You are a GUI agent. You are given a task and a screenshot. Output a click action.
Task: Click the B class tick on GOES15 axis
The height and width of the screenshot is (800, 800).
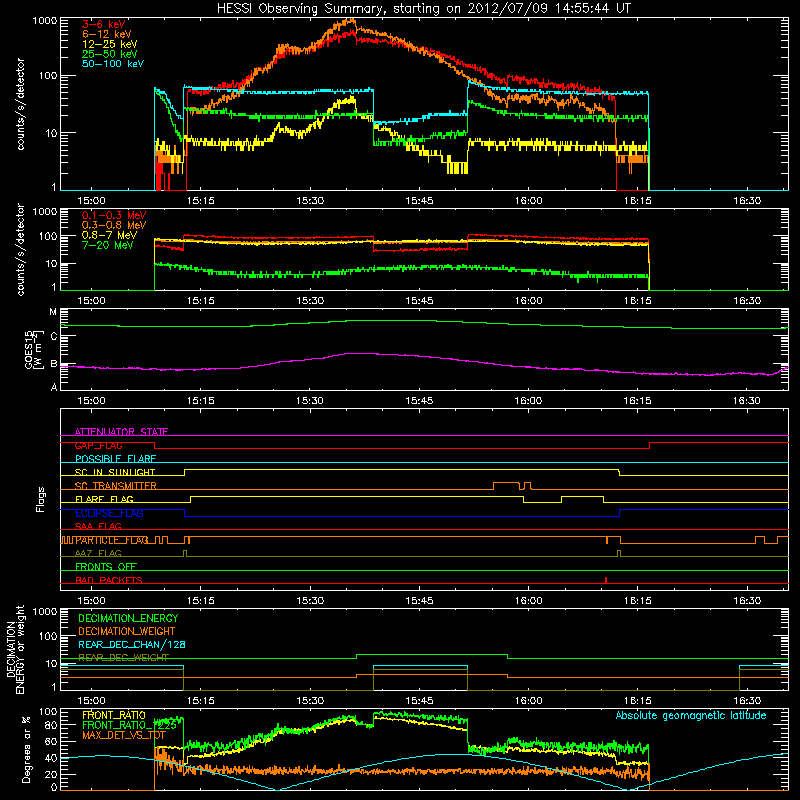[x=54, y=364]
